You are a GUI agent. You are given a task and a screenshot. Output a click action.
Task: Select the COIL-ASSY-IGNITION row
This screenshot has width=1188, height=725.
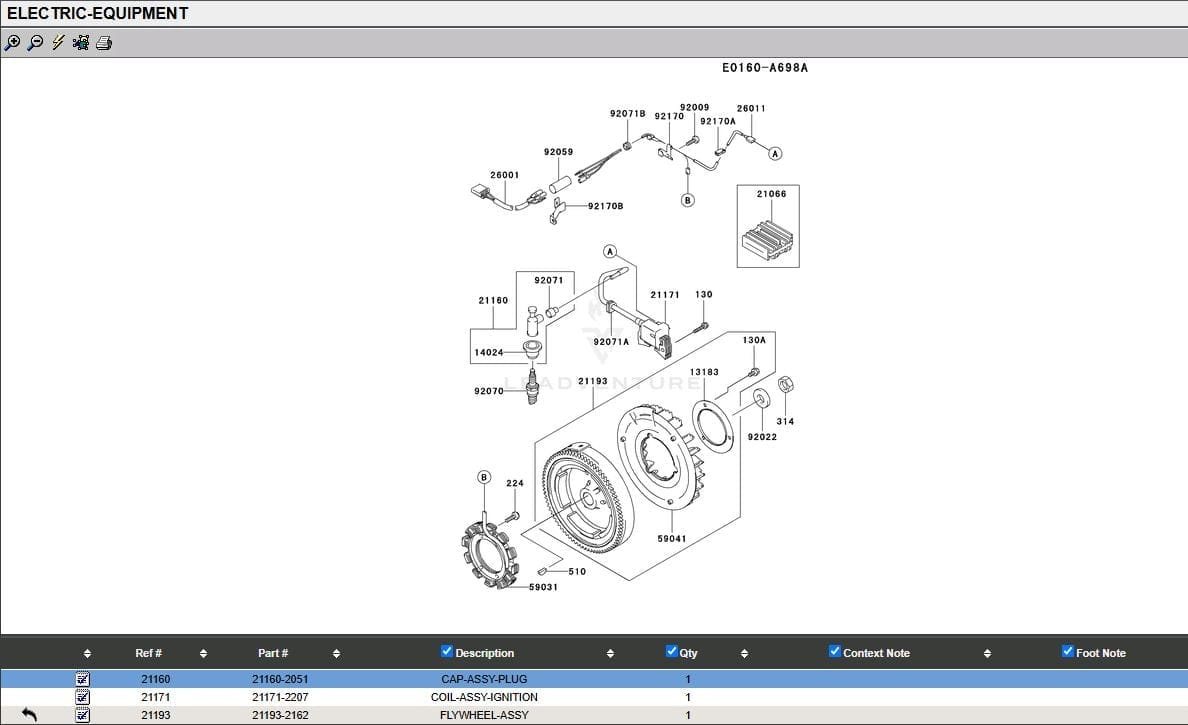point(484,697)
